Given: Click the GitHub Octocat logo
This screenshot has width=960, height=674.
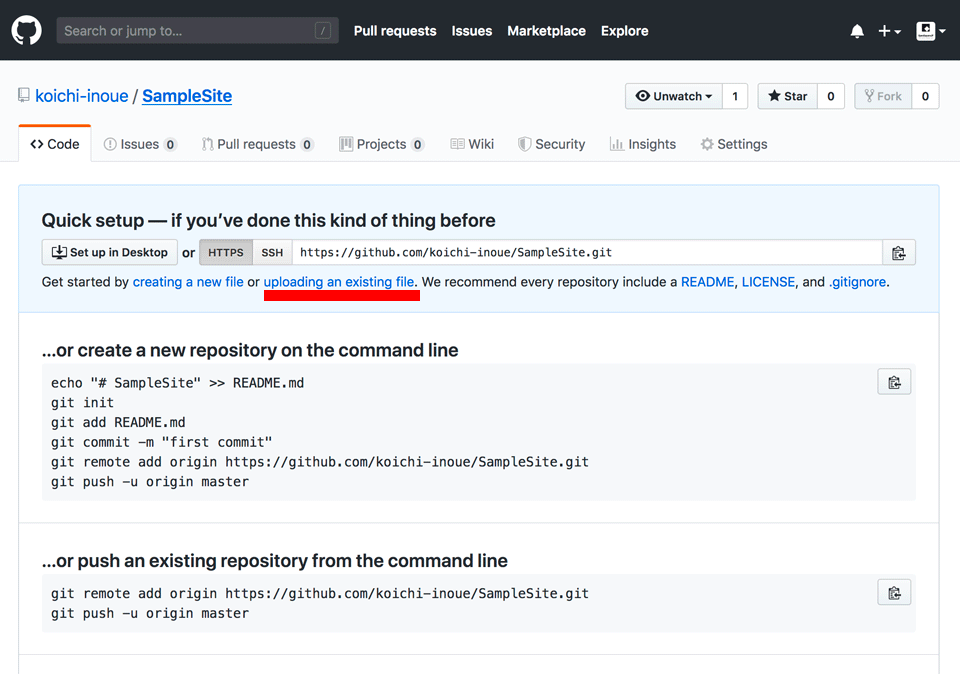Looking at the screenshot, I should (27, 31).
